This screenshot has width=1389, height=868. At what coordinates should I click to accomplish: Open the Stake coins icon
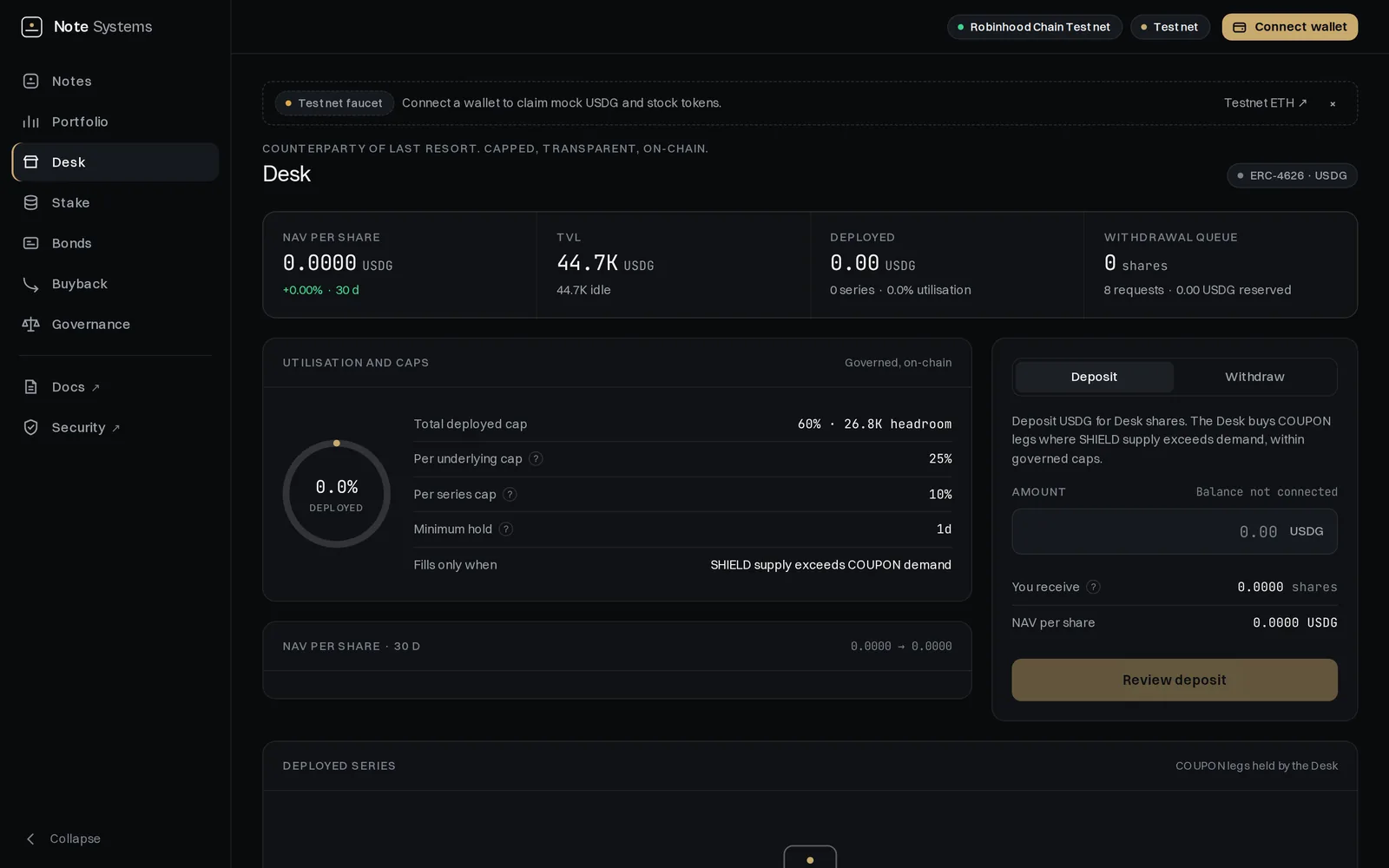[31, 202]
